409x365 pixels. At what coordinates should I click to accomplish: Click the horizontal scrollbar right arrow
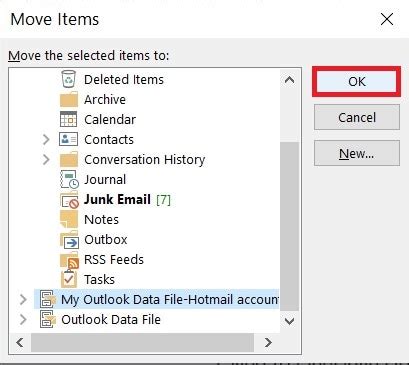[268, 342]
